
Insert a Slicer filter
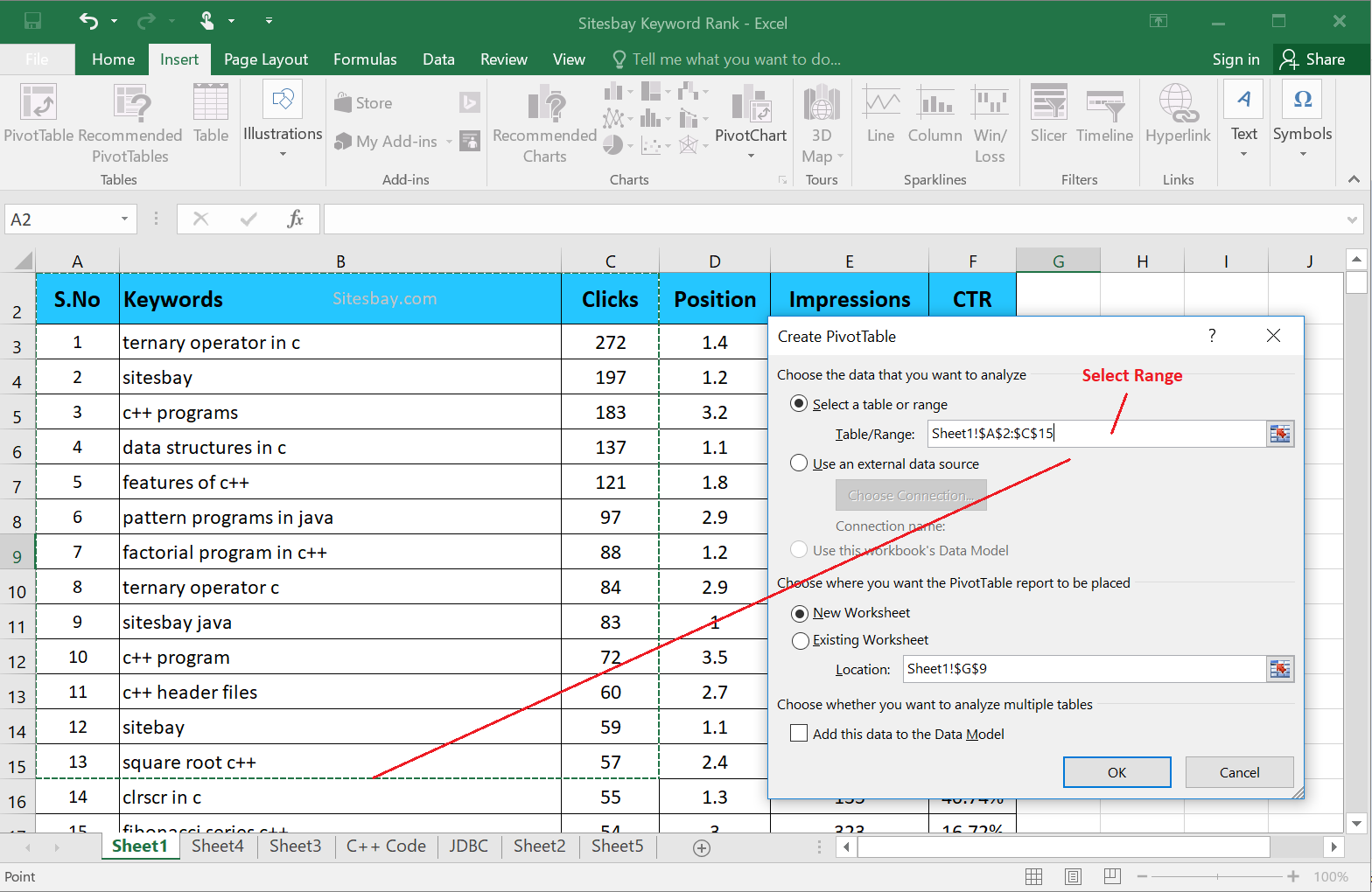1048,113
